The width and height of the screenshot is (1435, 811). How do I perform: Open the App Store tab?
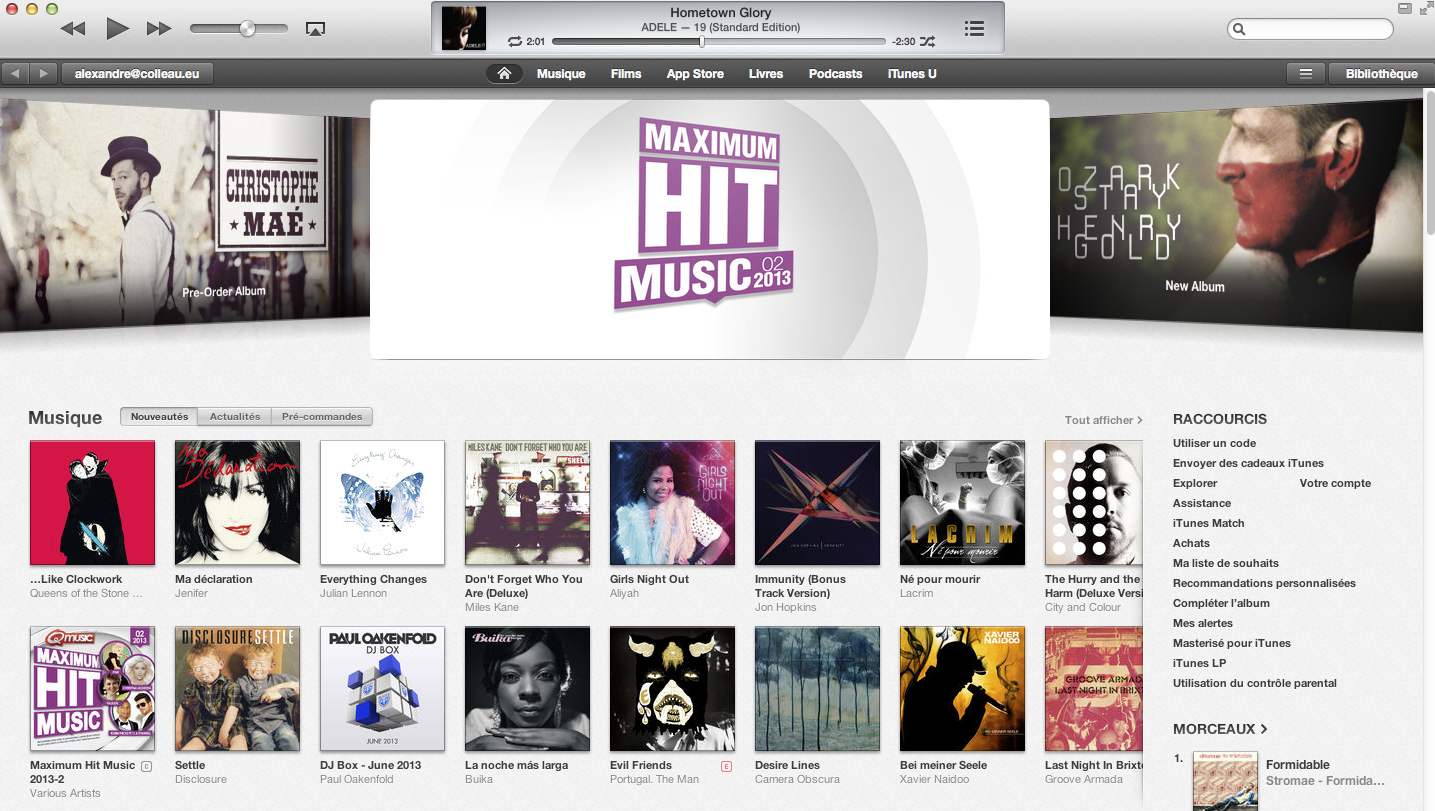coord(695,74)
